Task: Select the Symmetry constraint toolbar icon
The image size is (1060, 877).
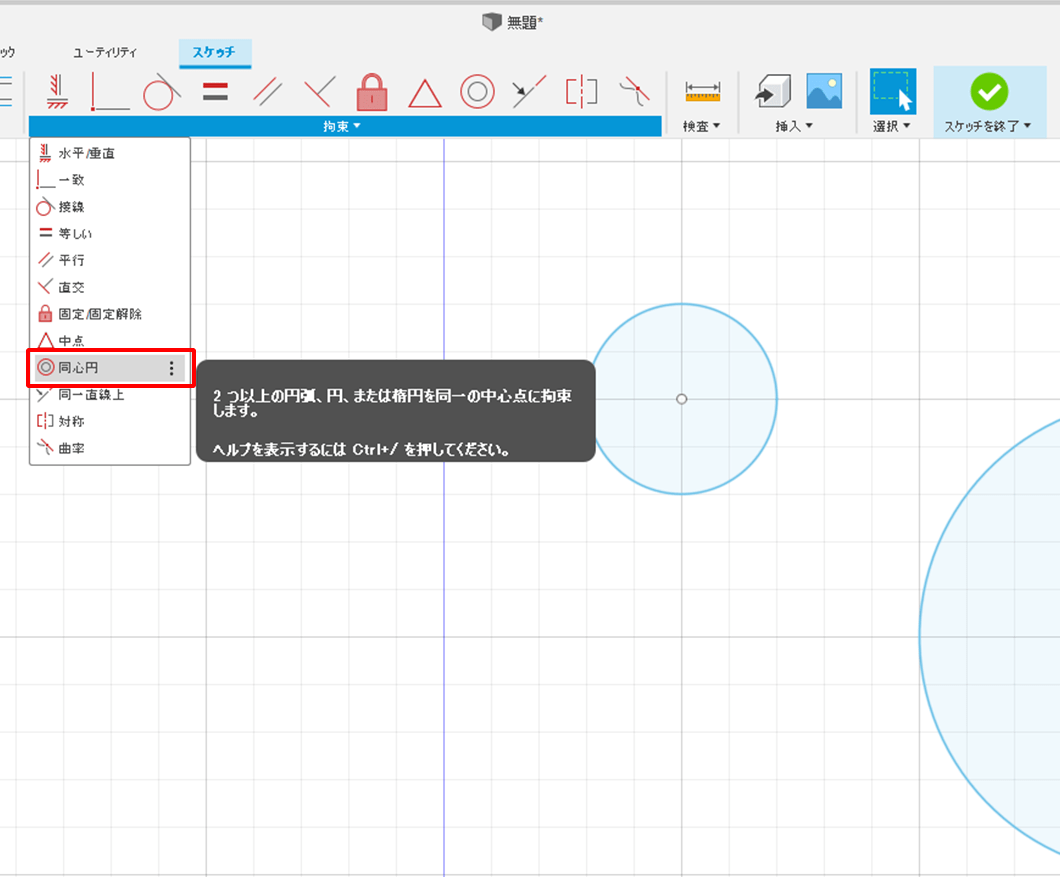Action: [581, 91]
